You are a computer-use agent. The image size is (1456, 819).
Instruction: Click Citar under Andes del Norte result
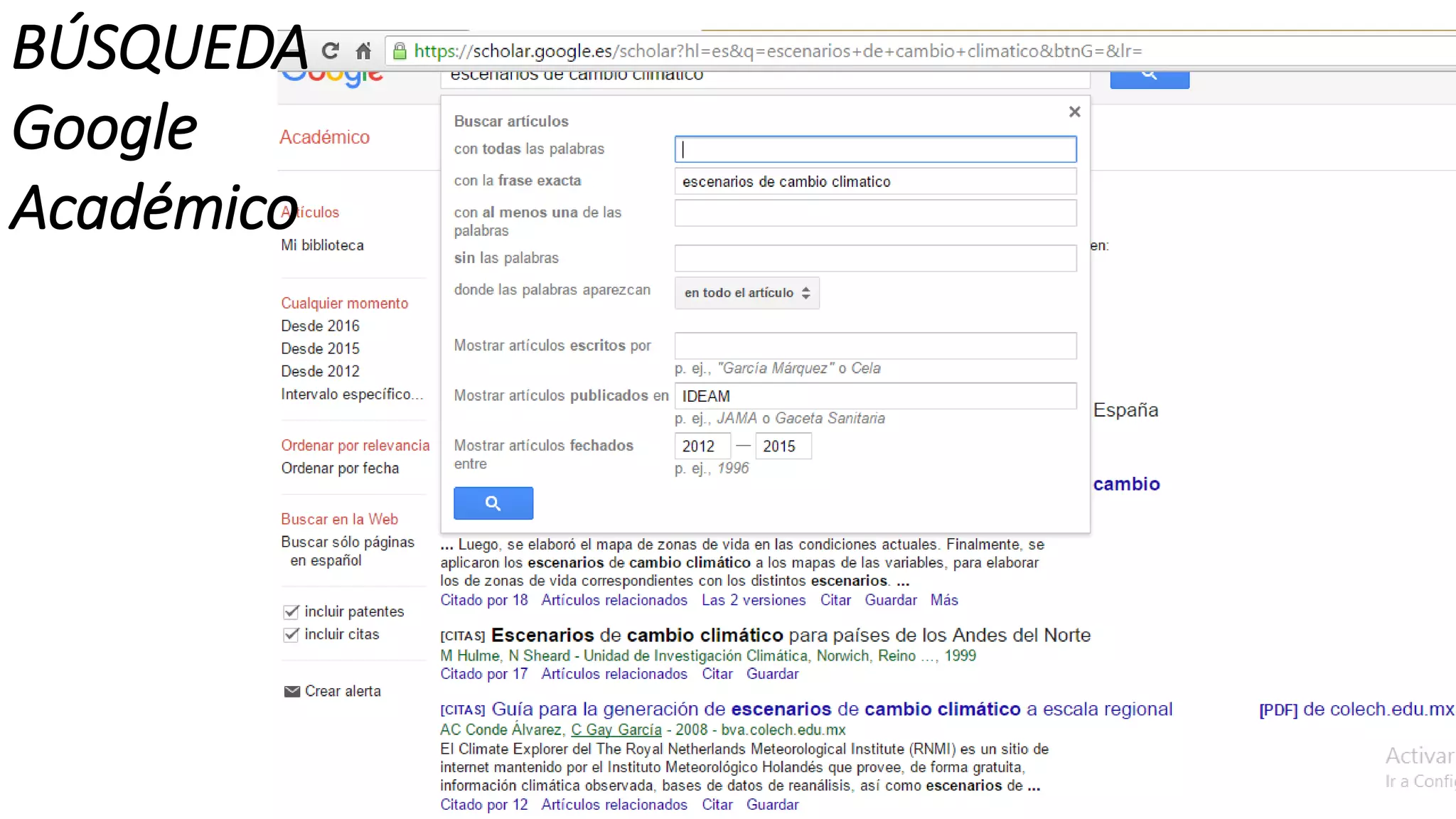pos(717,674)
